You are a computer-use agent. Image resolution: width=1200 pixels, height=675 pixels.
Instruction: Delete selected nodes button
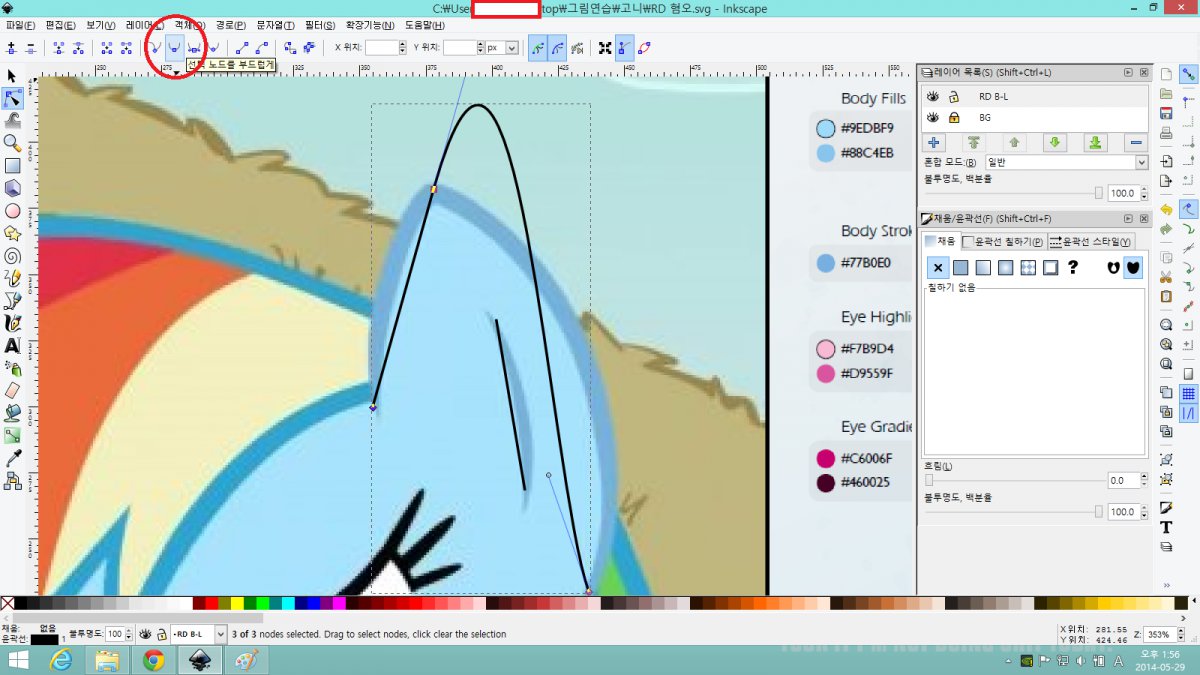point(32,47)
